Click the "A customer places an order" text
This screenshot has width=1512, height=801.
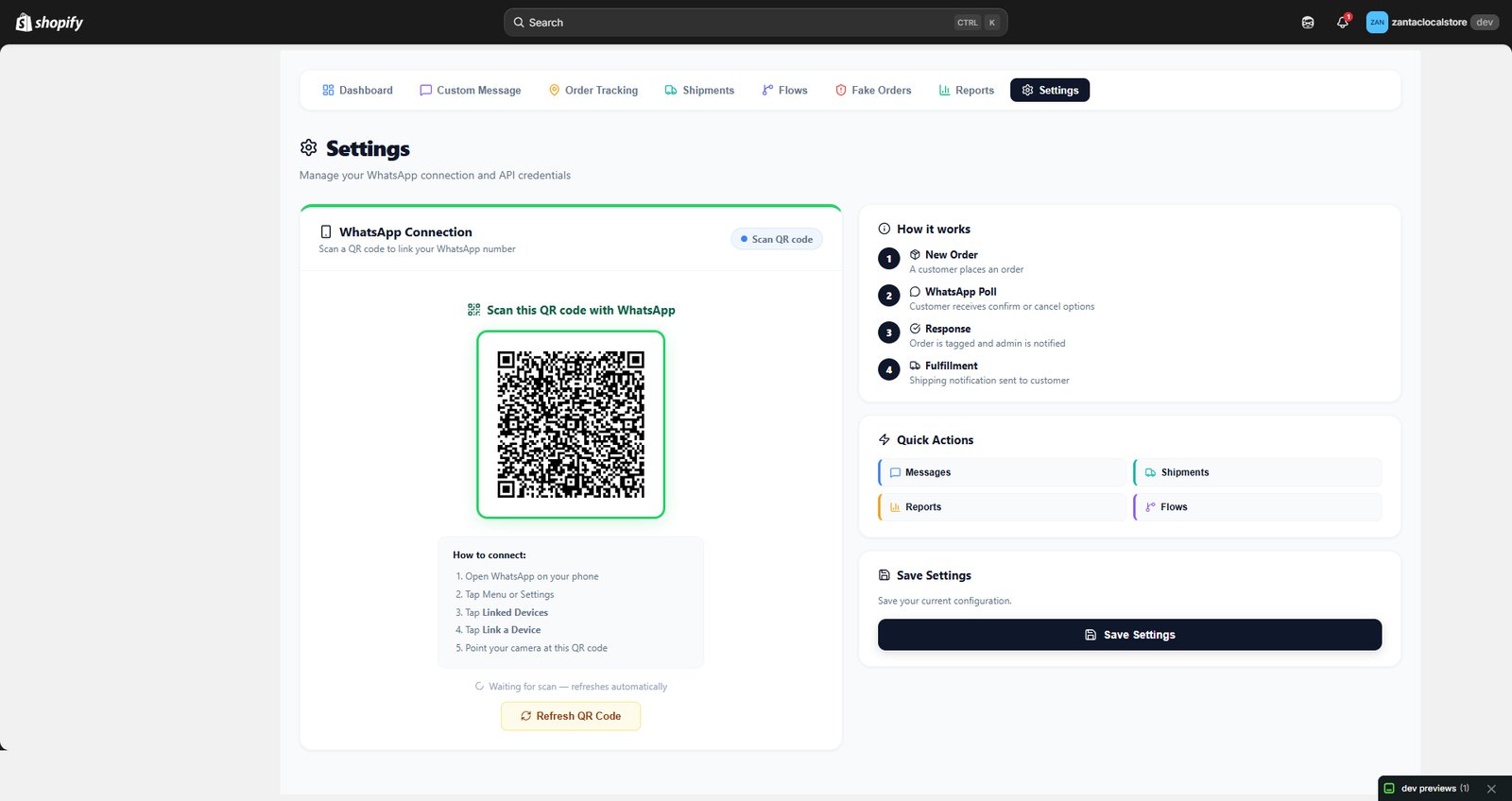coord(967,269)
